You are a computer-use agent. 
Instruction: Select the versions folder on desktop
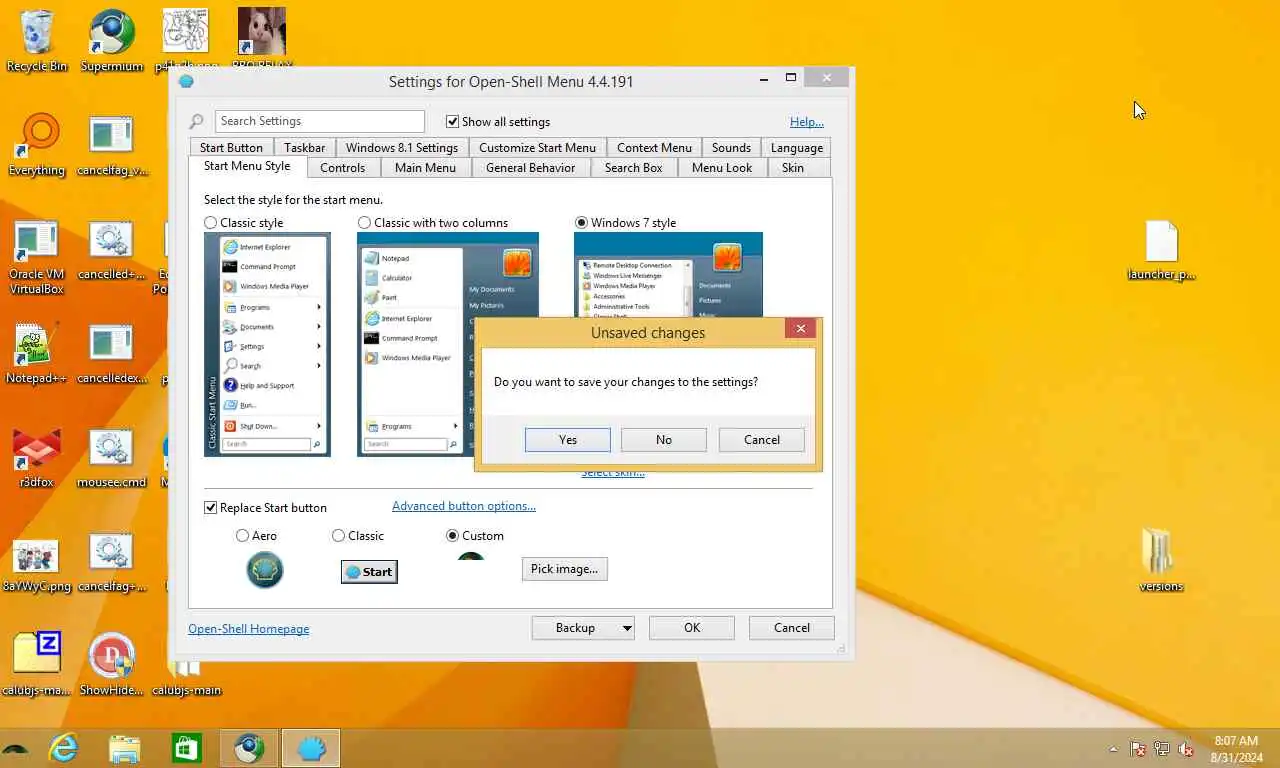(1161, 560)
